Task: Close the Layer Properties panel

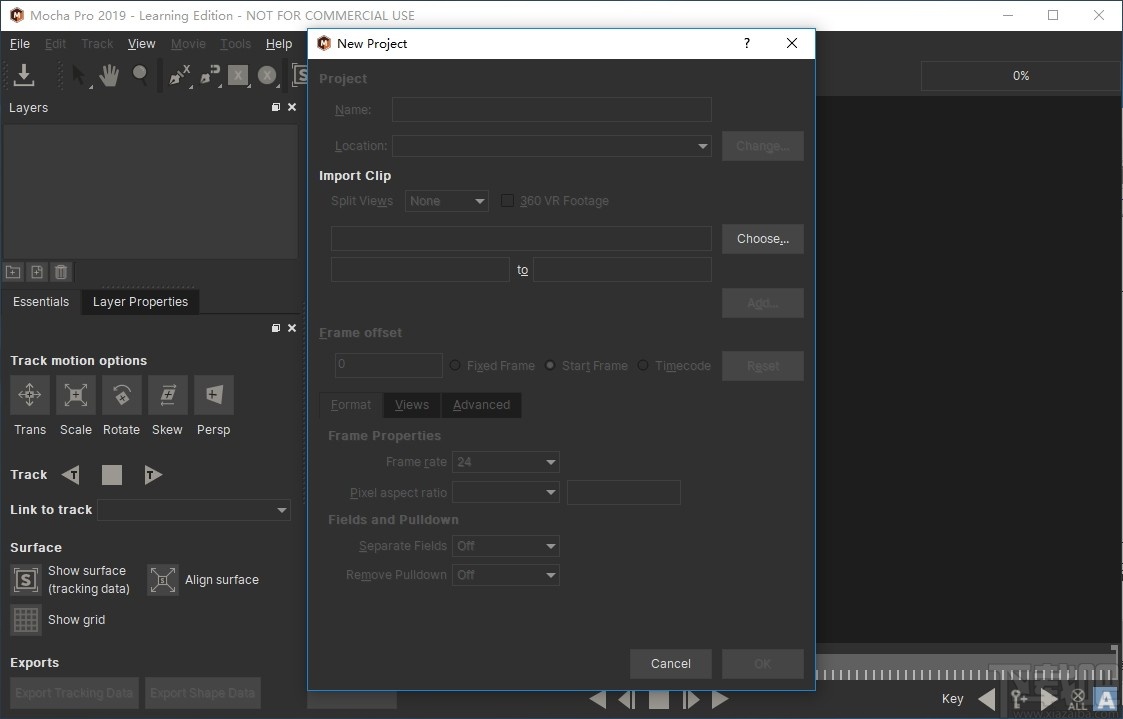Action: pyautogui.click(x=291, y=328)
